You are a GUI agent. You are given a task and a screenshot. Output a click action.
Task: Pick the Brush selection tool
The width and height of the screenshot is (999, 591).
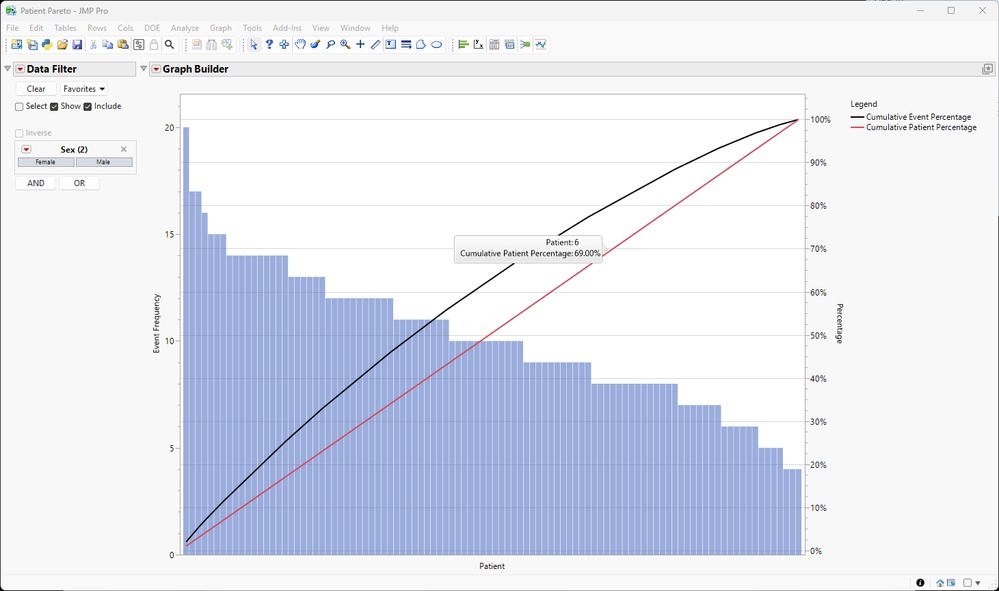314,45
